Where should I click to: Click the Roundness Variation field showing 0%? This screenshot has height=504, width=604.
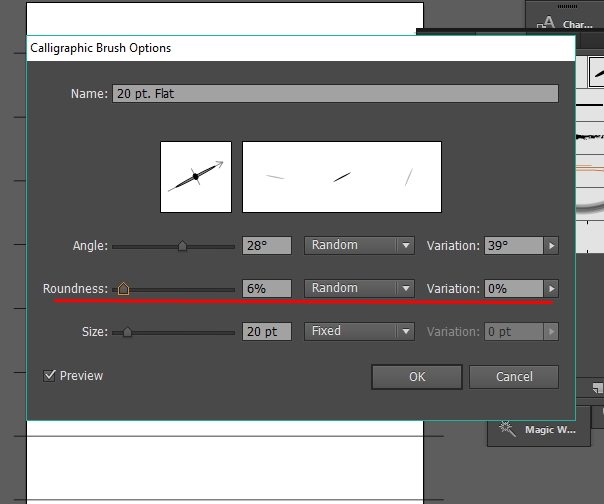coord(513,289)
